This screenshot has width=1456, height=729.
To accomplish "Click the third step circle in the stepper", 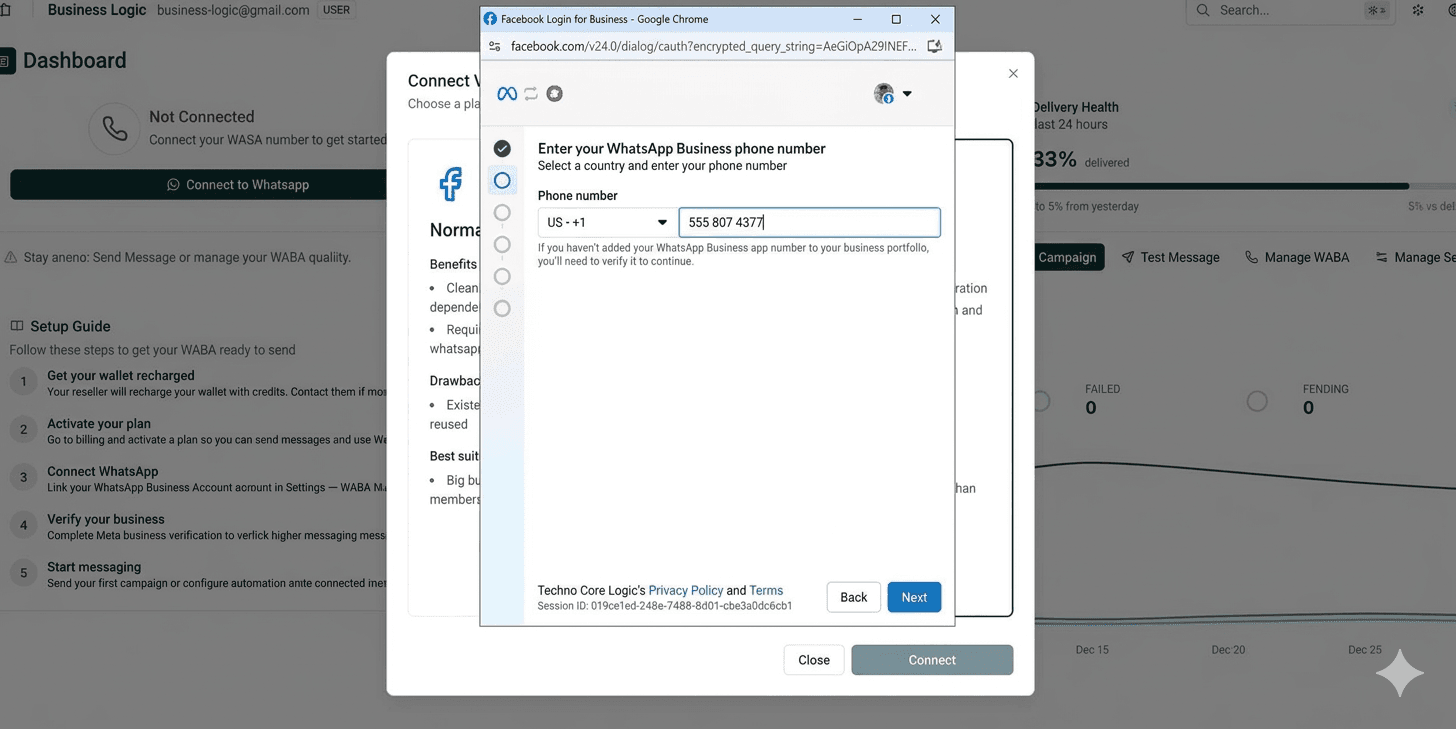I will coord(502,212).
